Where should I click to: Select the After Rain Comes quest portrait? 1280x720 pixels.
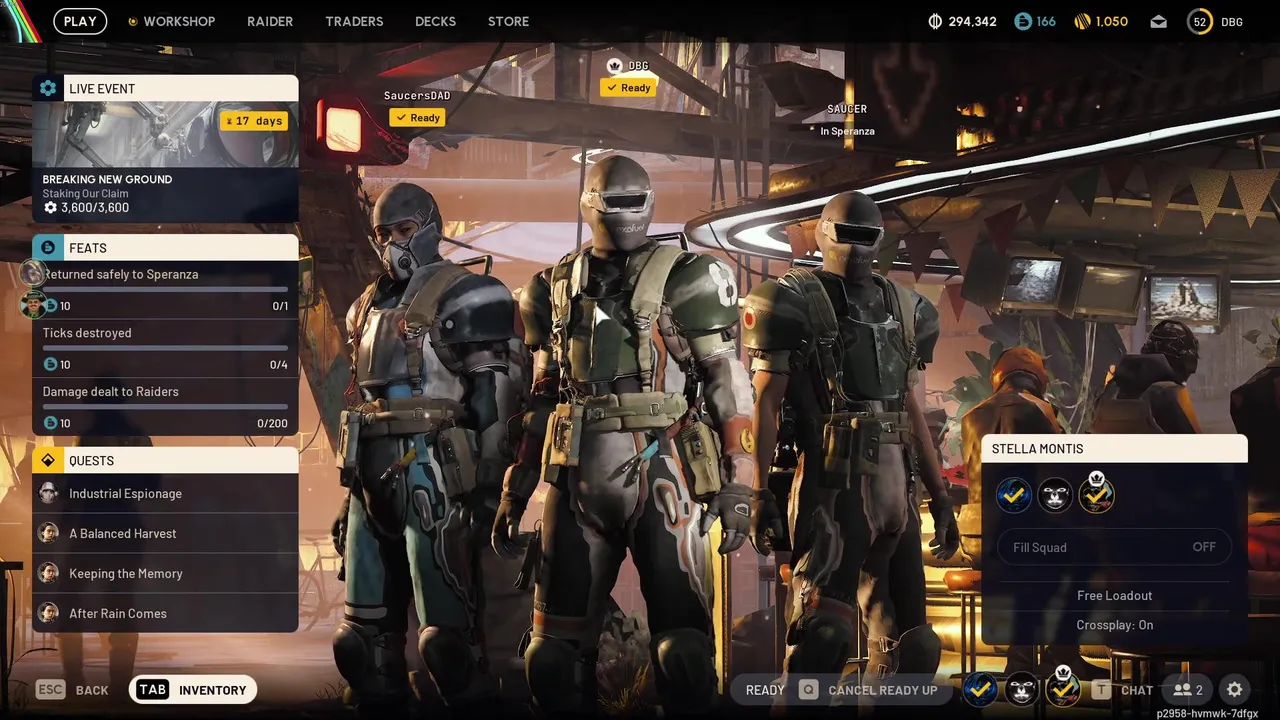tap(48, 613)
